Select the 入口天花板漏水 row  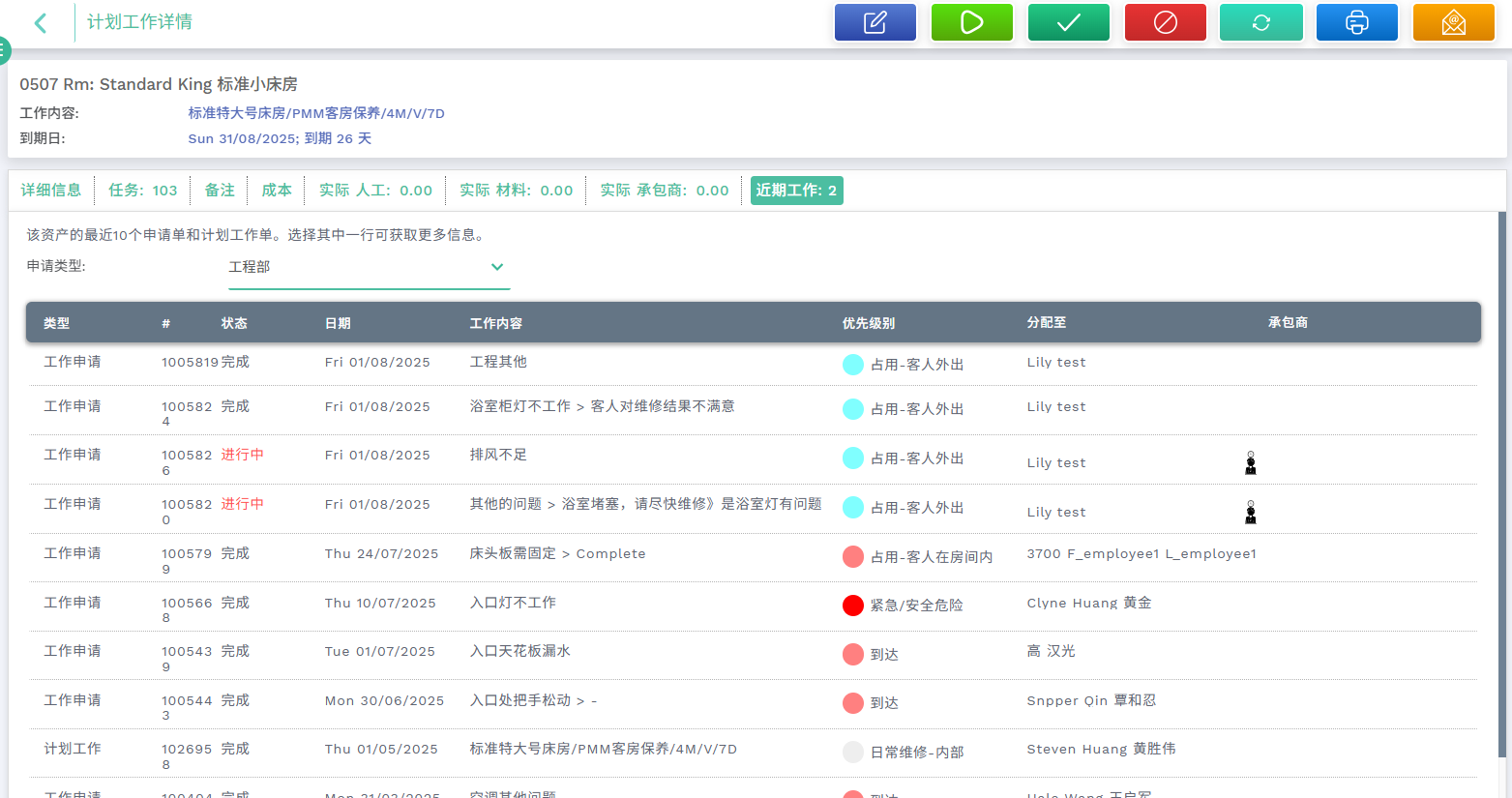click(x=754, y=655)
